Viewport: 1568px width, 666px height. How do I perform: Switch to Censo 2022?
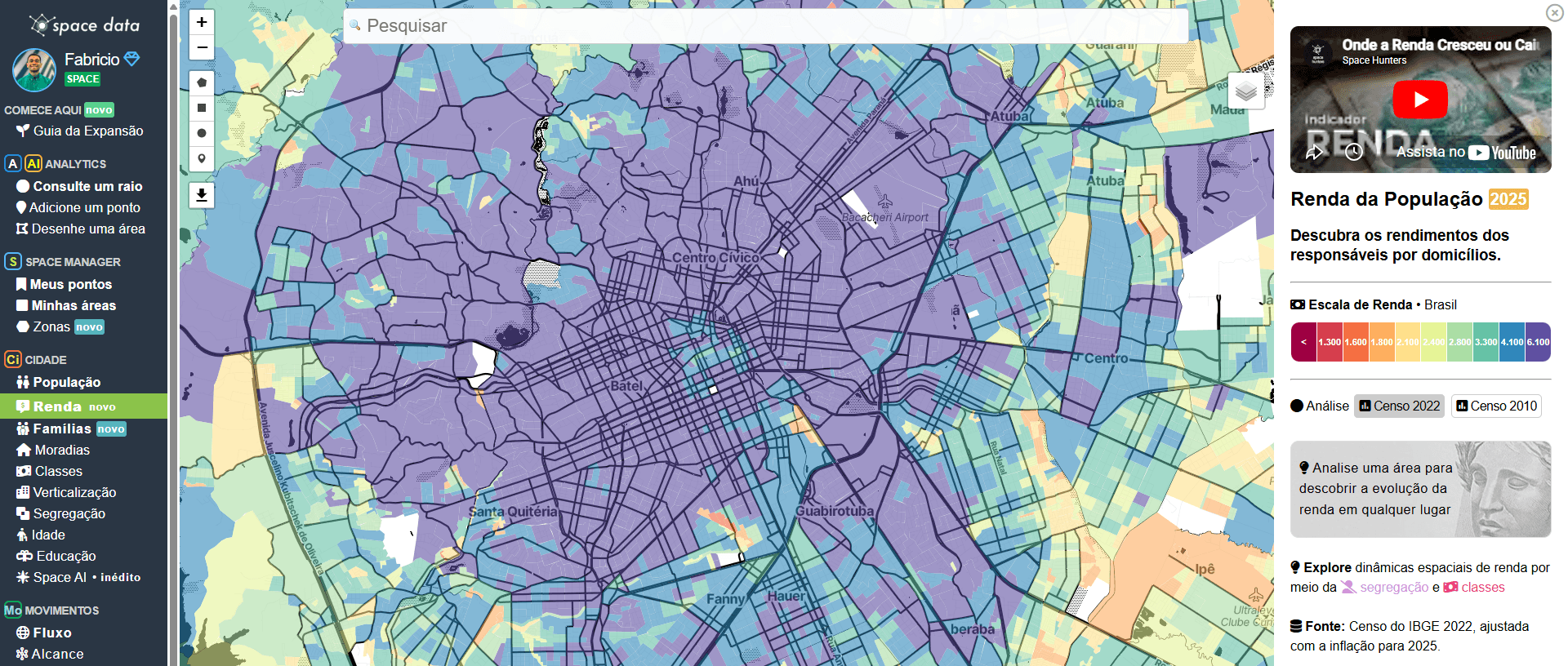coord(1399,406)
